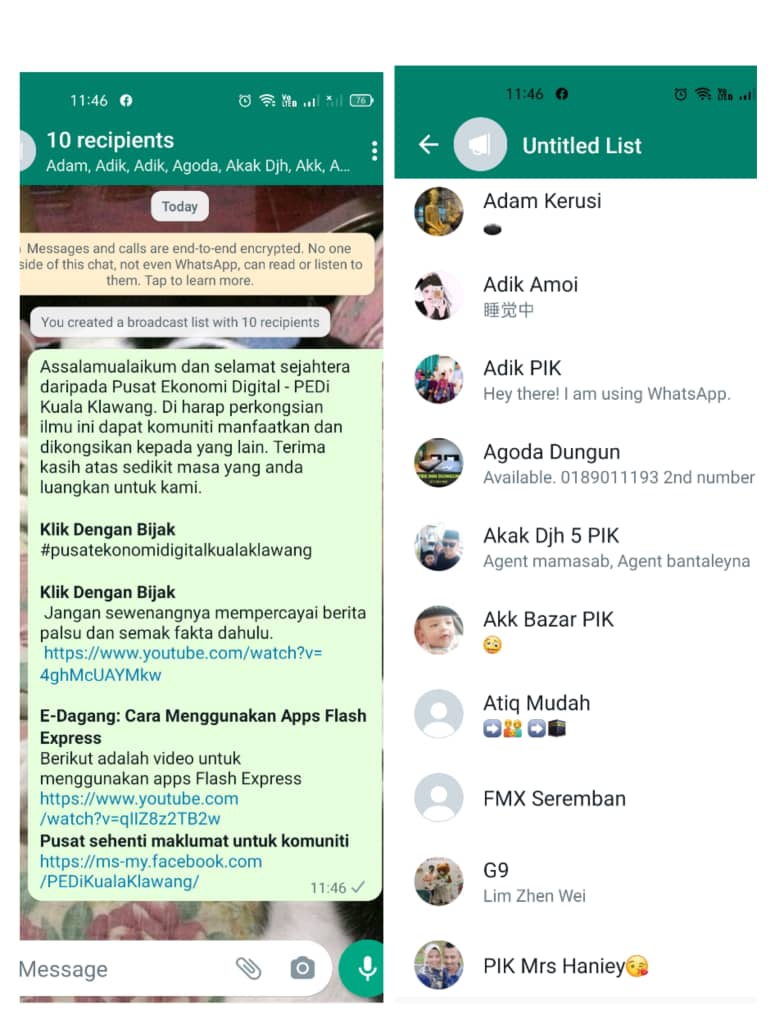
Task: Open the PEDiKualaKlawang Facebook link
Action: (151, 871)
